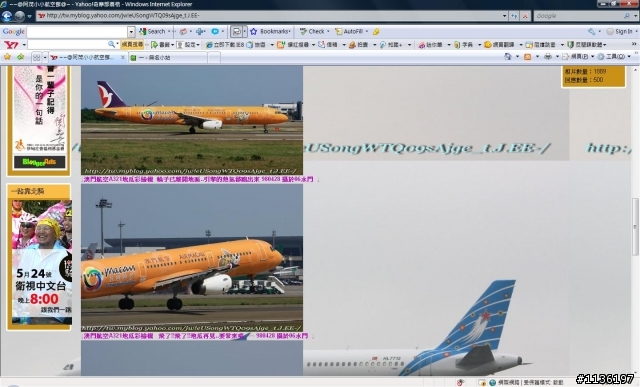Open a new blank tab
640x387 pixels.
(x=214, y=58)
